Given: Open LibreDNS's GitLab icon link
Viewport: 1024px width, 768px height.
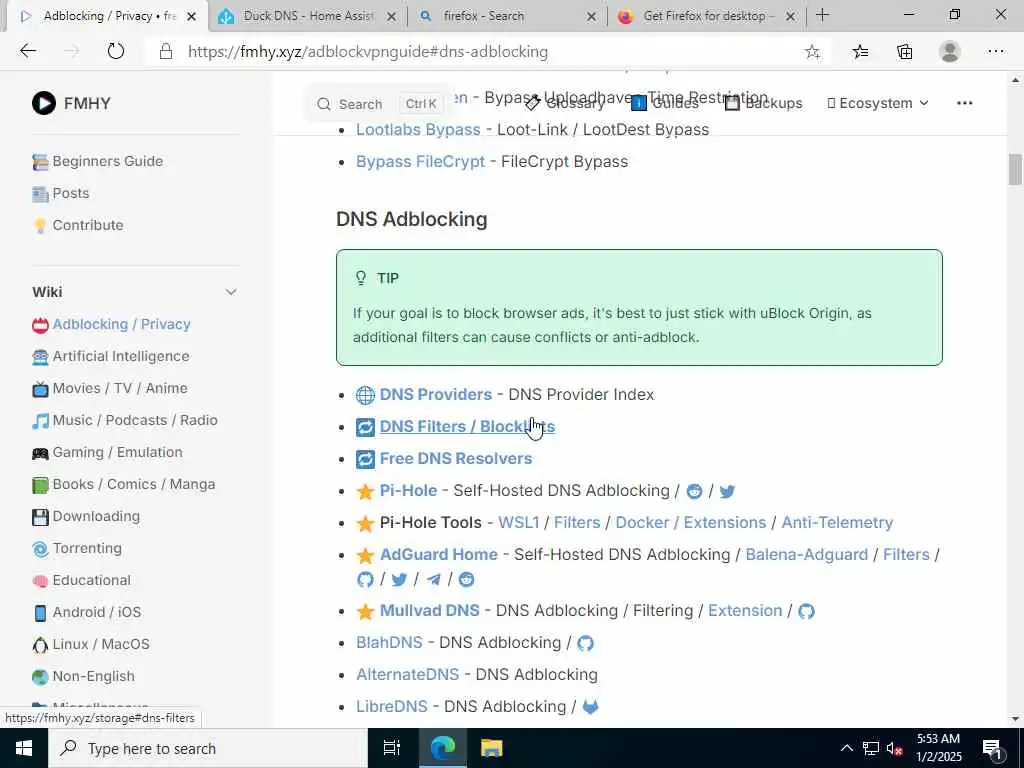Looking at the screenshot, I should point(590,707).
